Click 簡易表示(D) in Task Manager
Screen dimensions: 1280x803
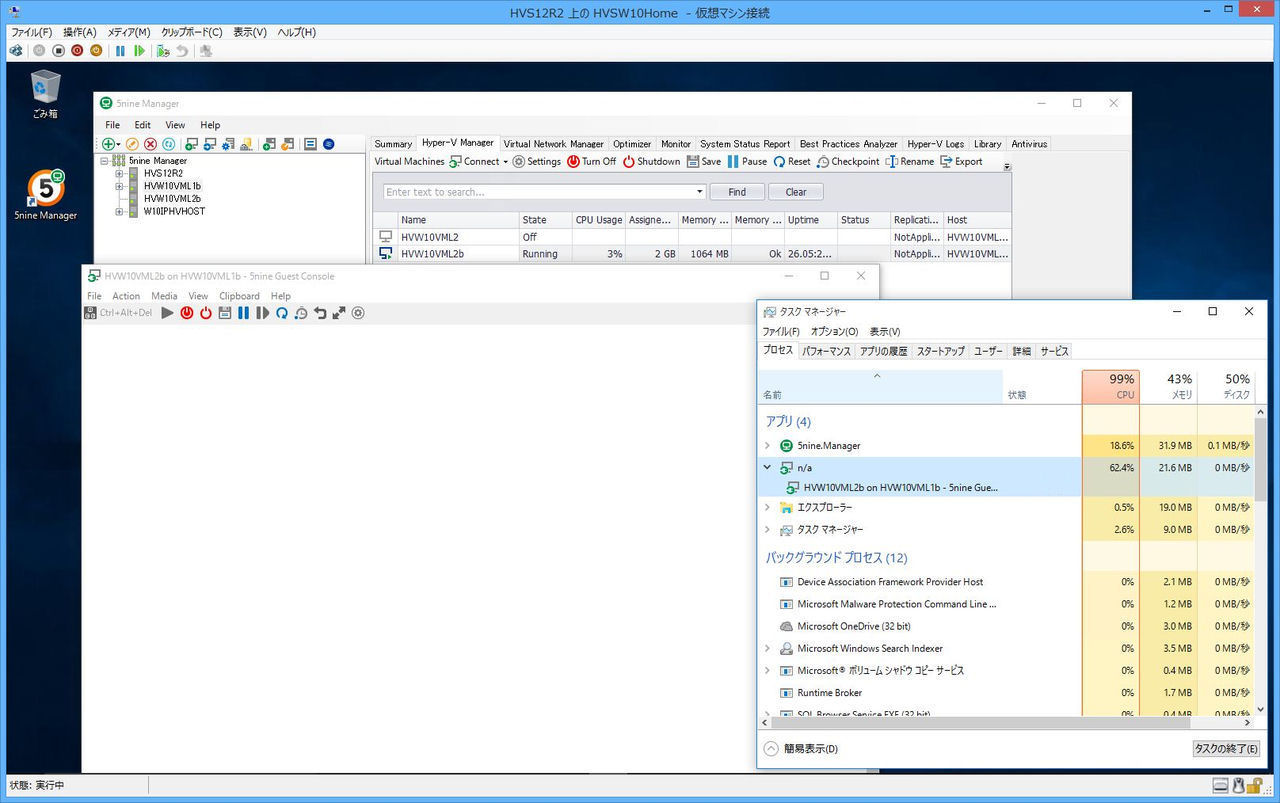pos(801,748)
